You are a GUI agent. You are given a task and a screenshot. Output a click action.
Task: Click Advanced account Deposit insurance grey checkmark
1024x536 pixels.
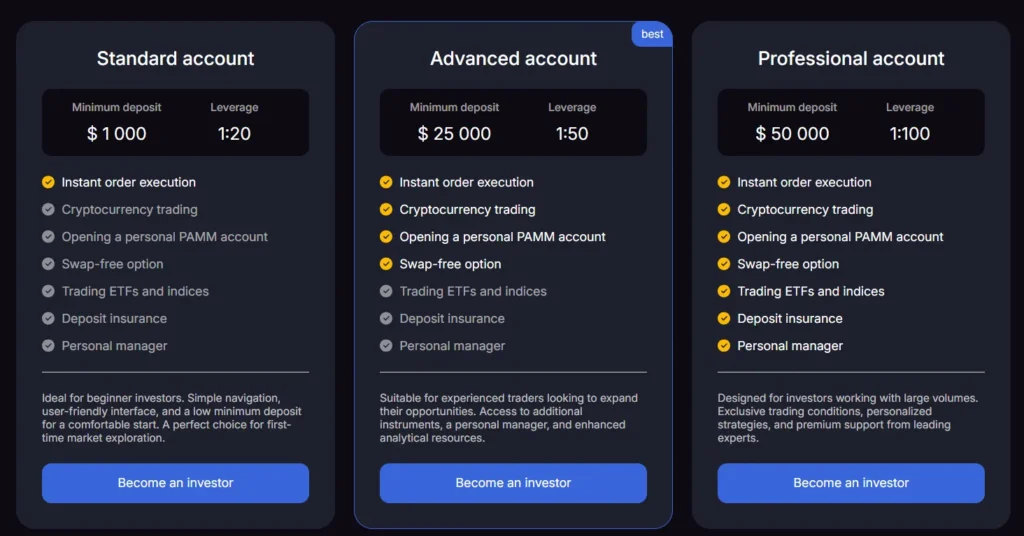click(386, 318)
